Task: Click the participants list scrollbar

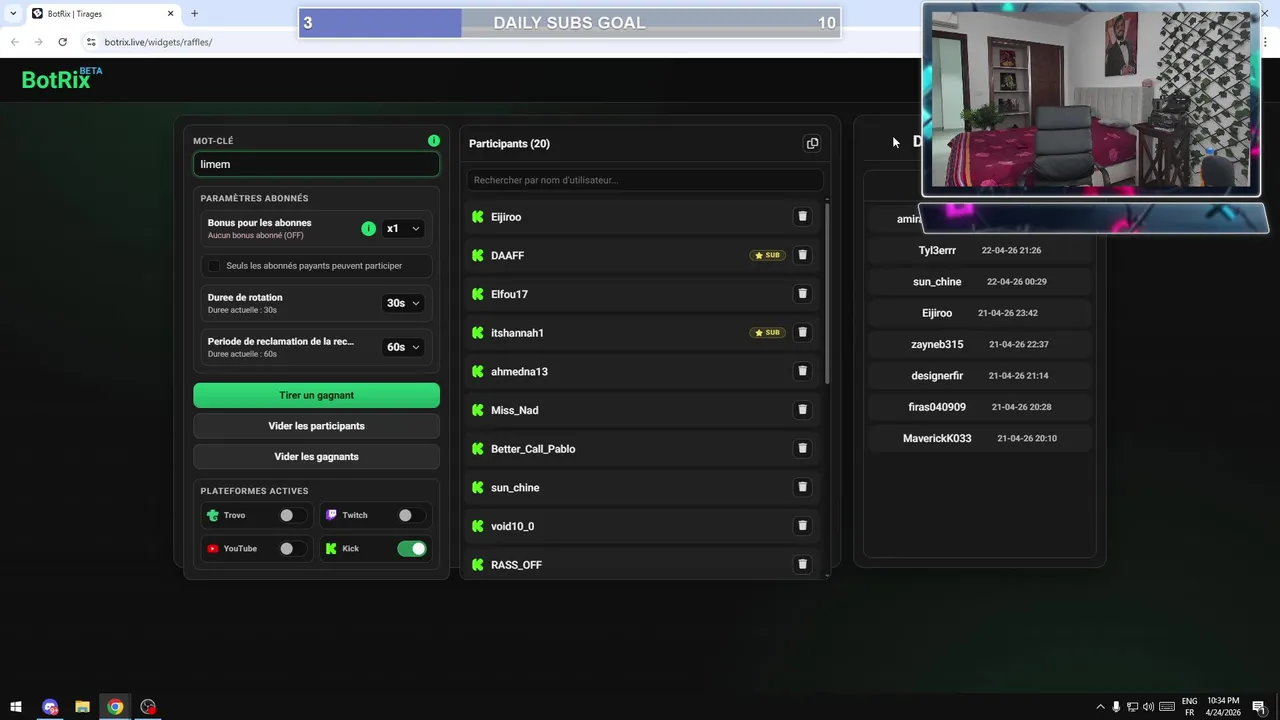Action: point(826,293)
